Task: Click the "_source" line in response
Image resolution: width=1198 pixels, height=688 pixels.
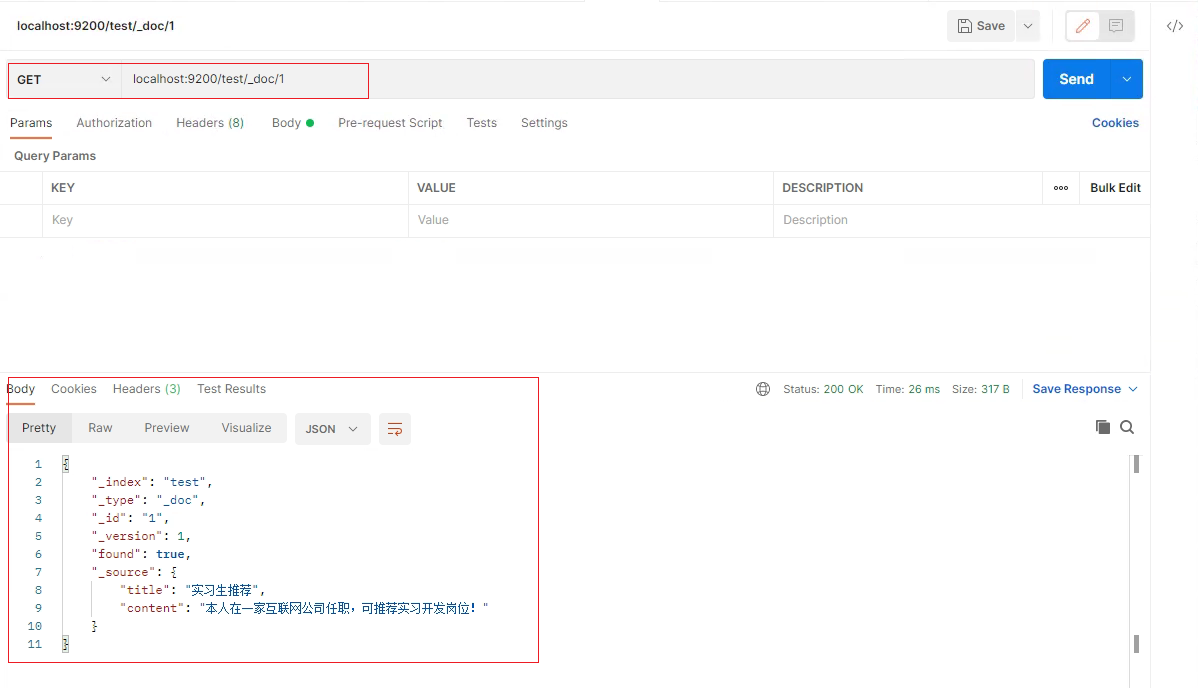Action: [134, 572]
